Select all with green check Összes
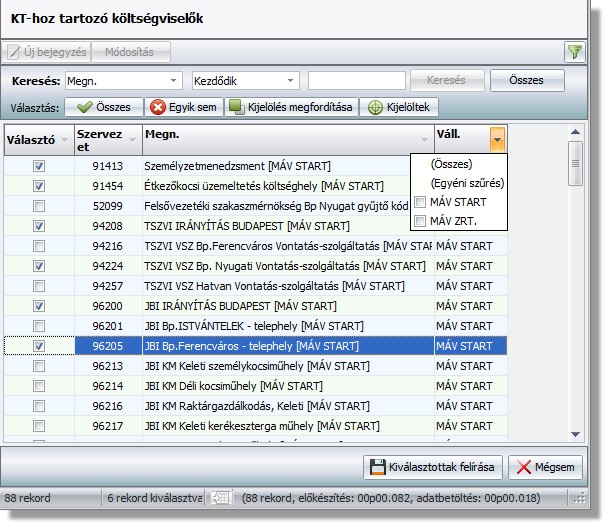 [104, 107]
